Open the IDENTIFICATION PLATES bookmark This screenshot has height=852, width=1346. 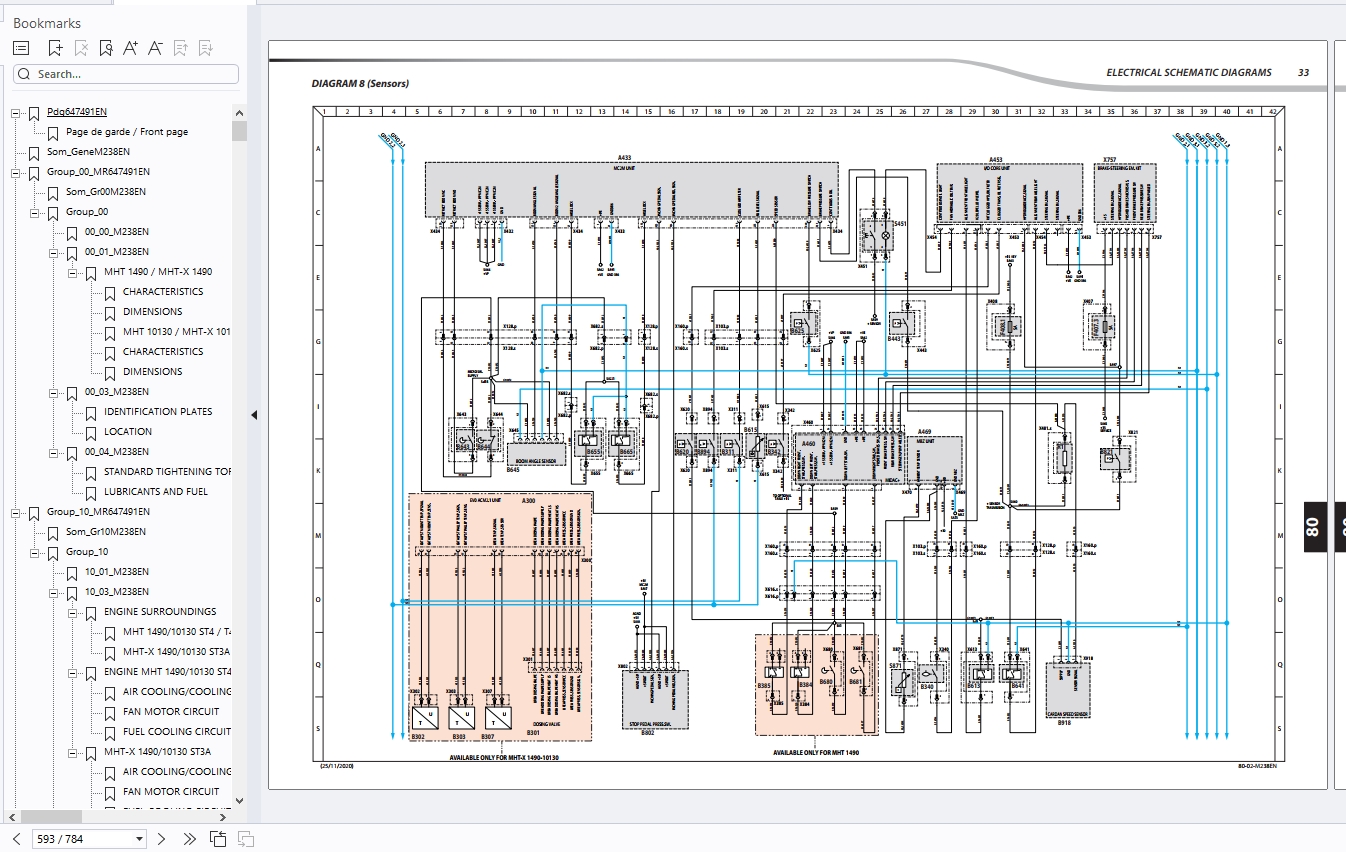tap(157, 412)
